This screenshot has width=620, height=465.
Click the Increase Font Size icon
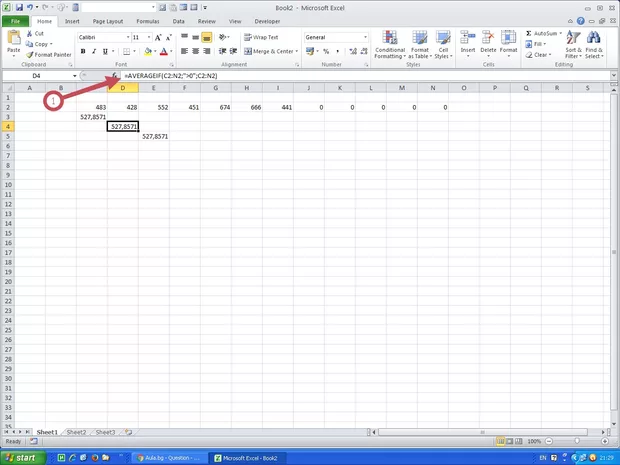[158, 38]
